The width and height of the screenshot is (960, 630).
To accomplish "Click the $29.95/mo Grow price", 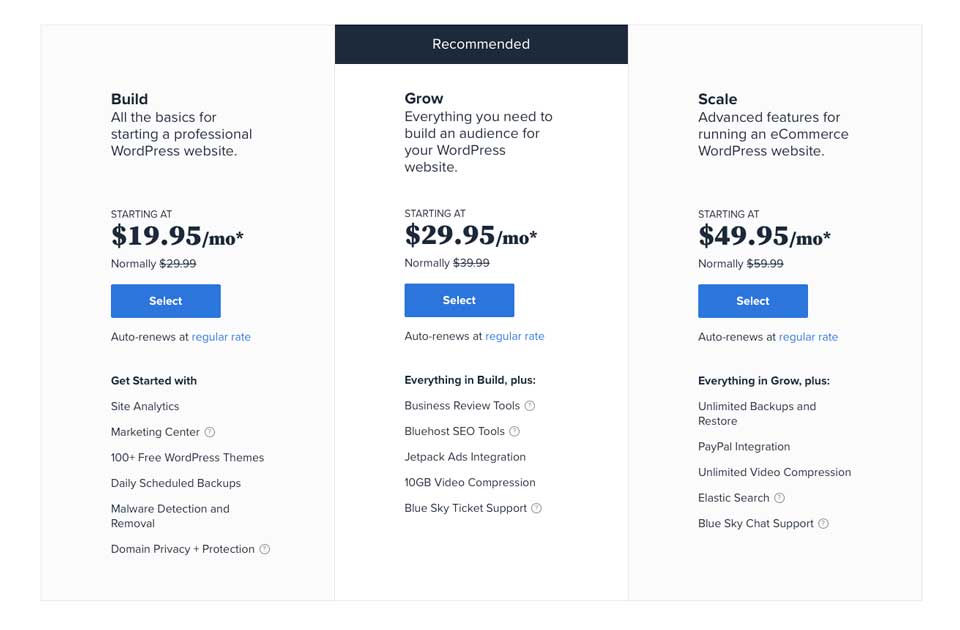I will (470, 236).
